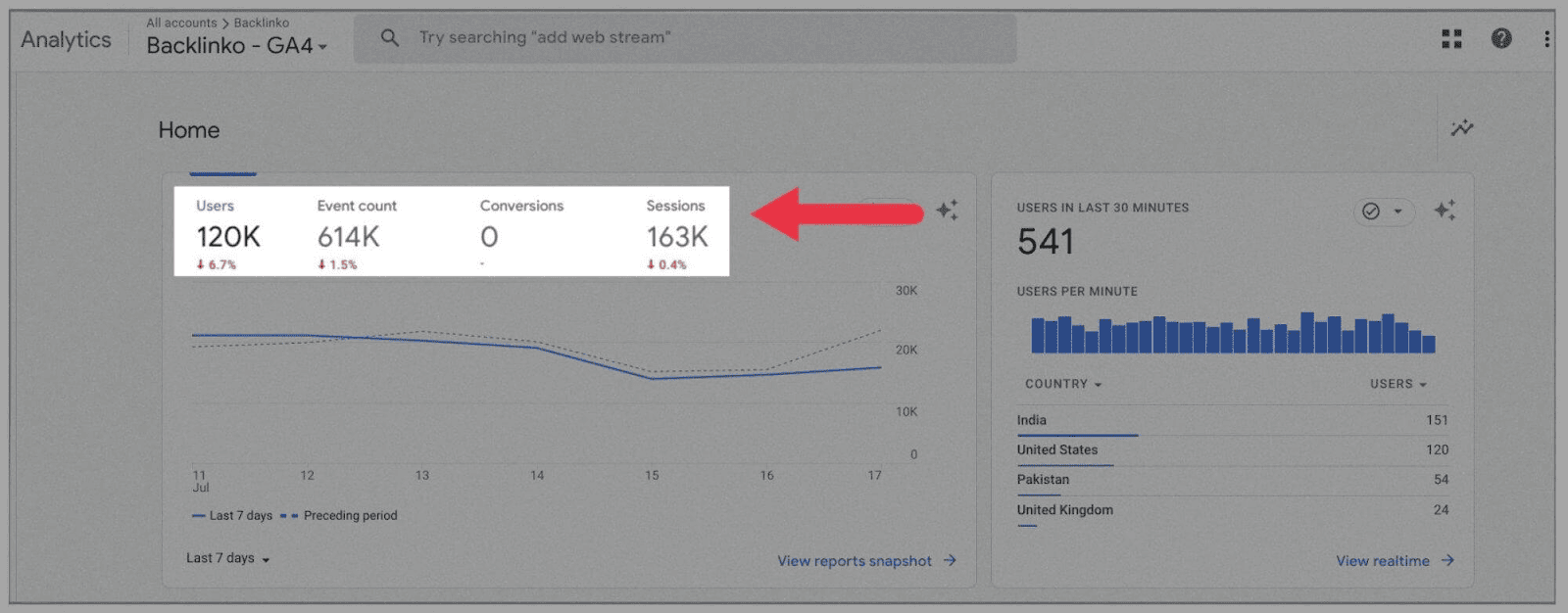Click the sparkle icon on overview card

[947, 210]
